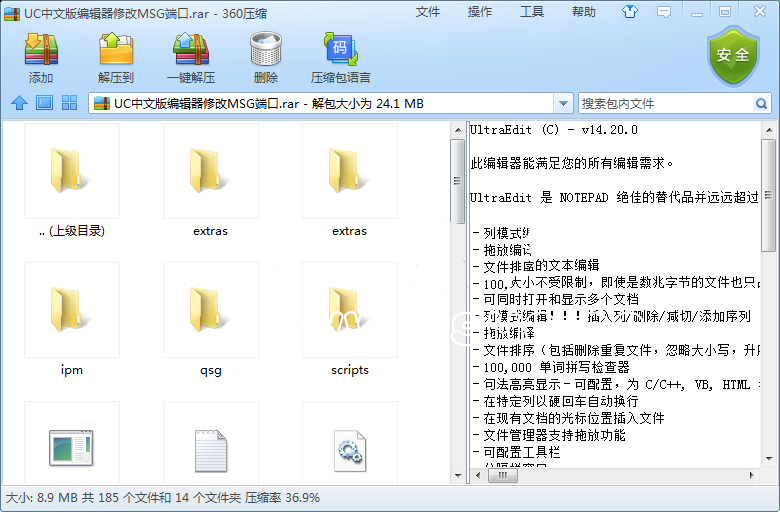The width and height of the screenshot is (780, 512).
Task: Switch to thumbnail grid view icon
Action: (69, 103)
